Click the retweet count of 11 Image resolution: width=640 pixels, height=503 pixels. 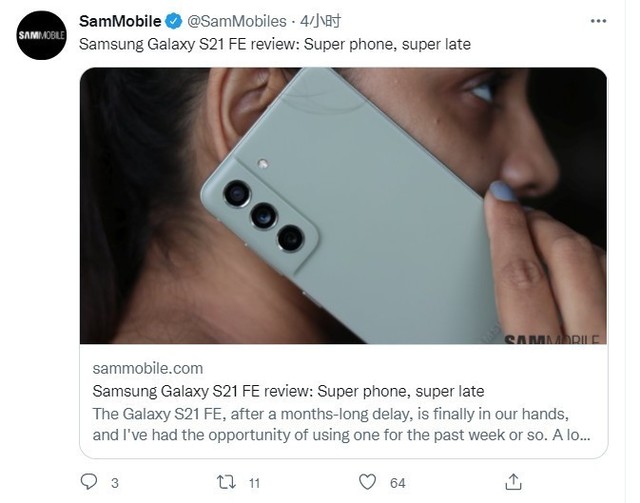[255, 484]
